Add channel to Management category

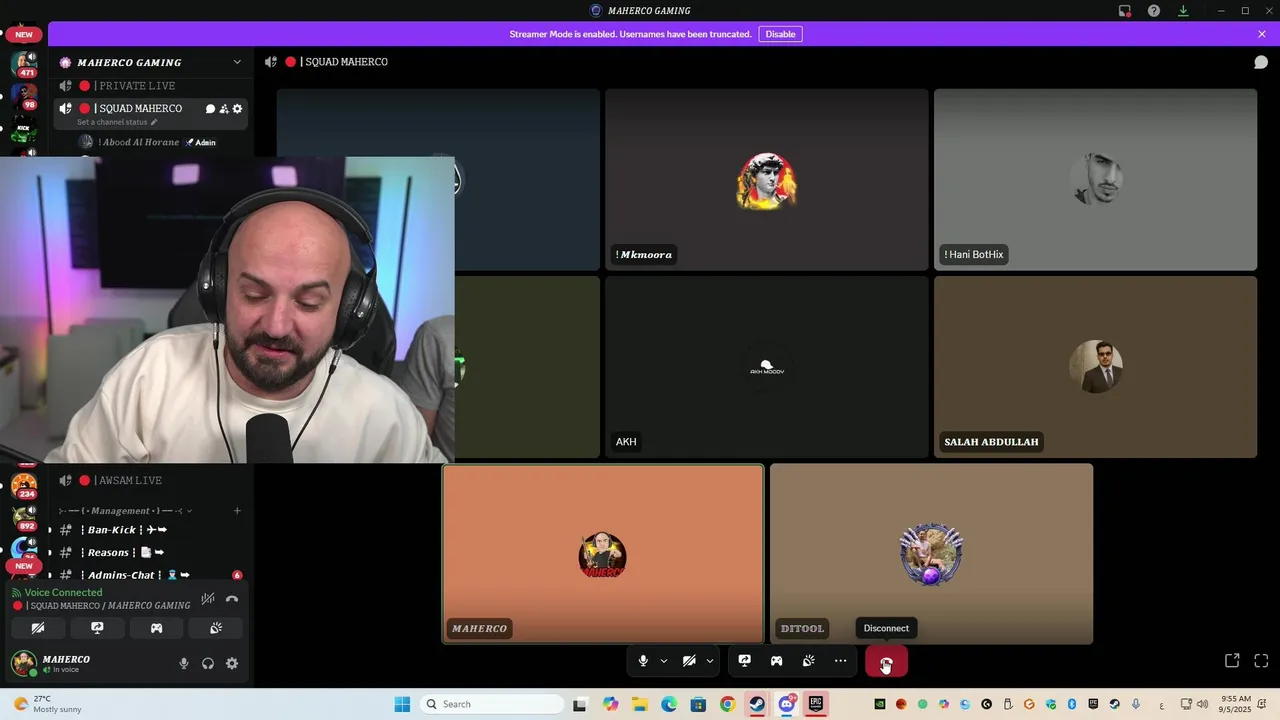coord(237,511)
